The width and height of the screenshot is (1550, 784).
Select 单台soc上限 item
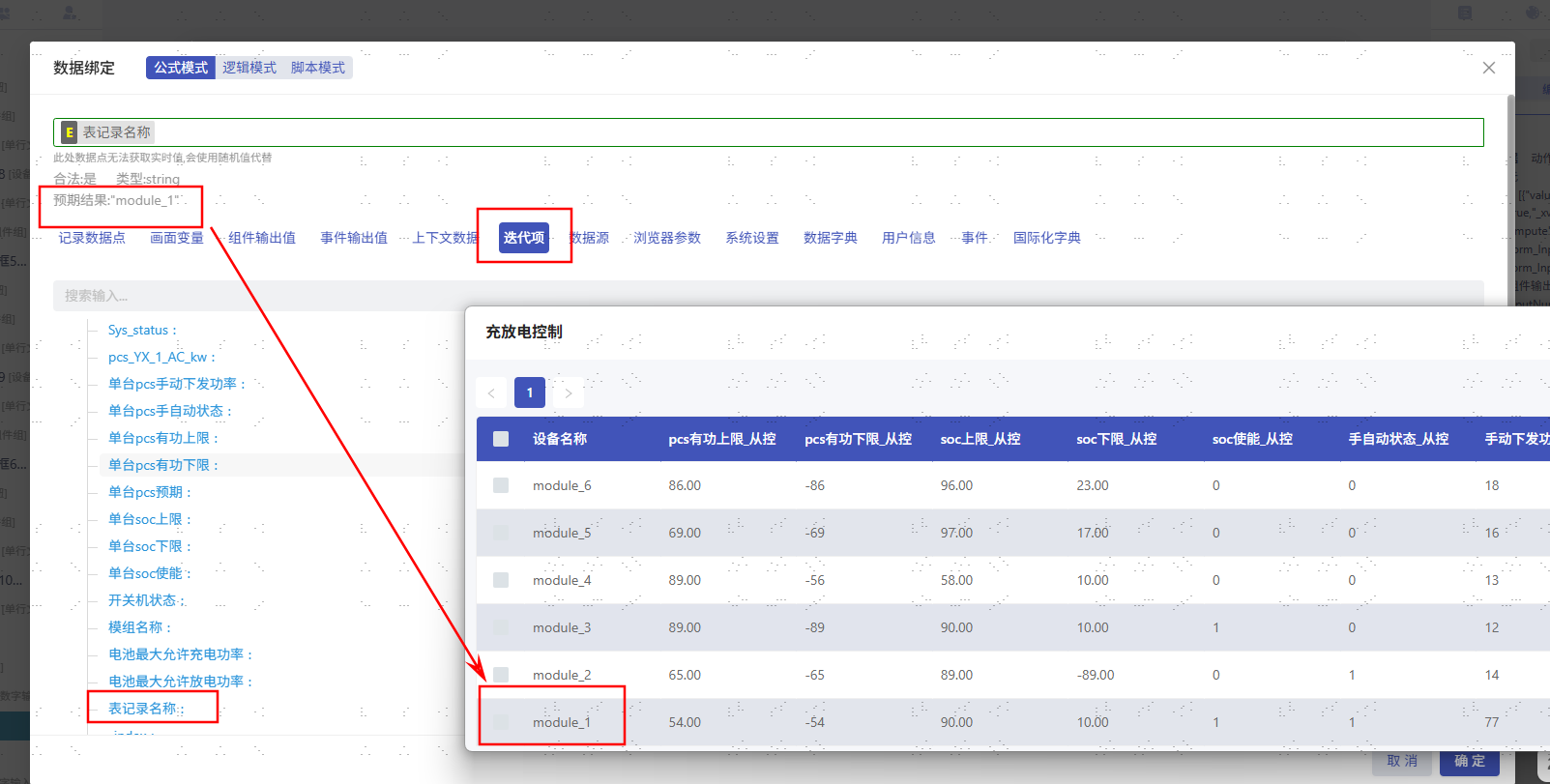(150, 519)
